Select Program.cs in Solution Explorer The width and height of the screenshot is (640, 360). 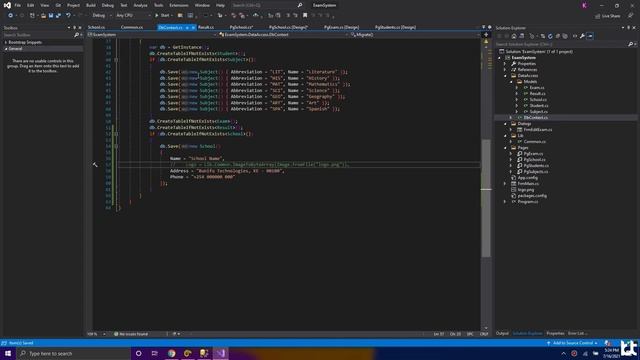click(x=528, y=202)
